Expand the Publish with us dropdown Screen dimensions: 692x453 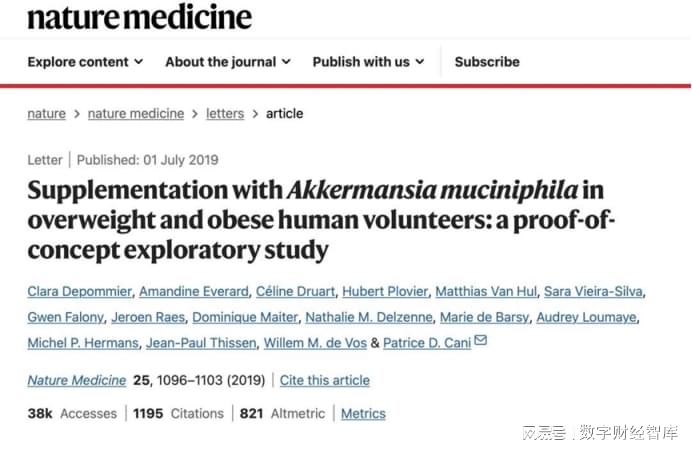[369, 62]
